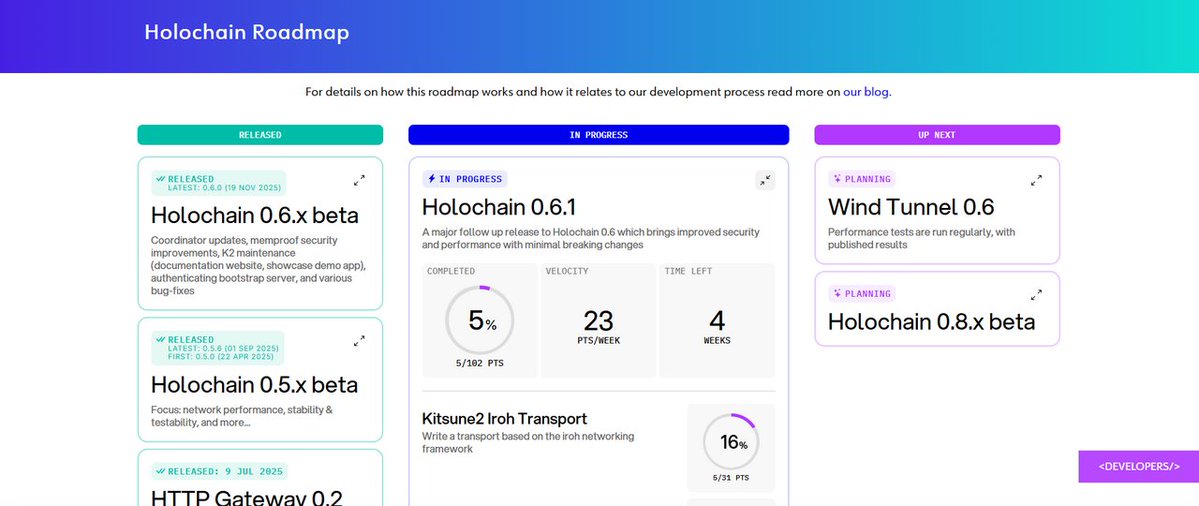Open the 'our blog' link
Image resolution: width=1199 pixels, height=506 pixels.
click(x=866, y=92)
